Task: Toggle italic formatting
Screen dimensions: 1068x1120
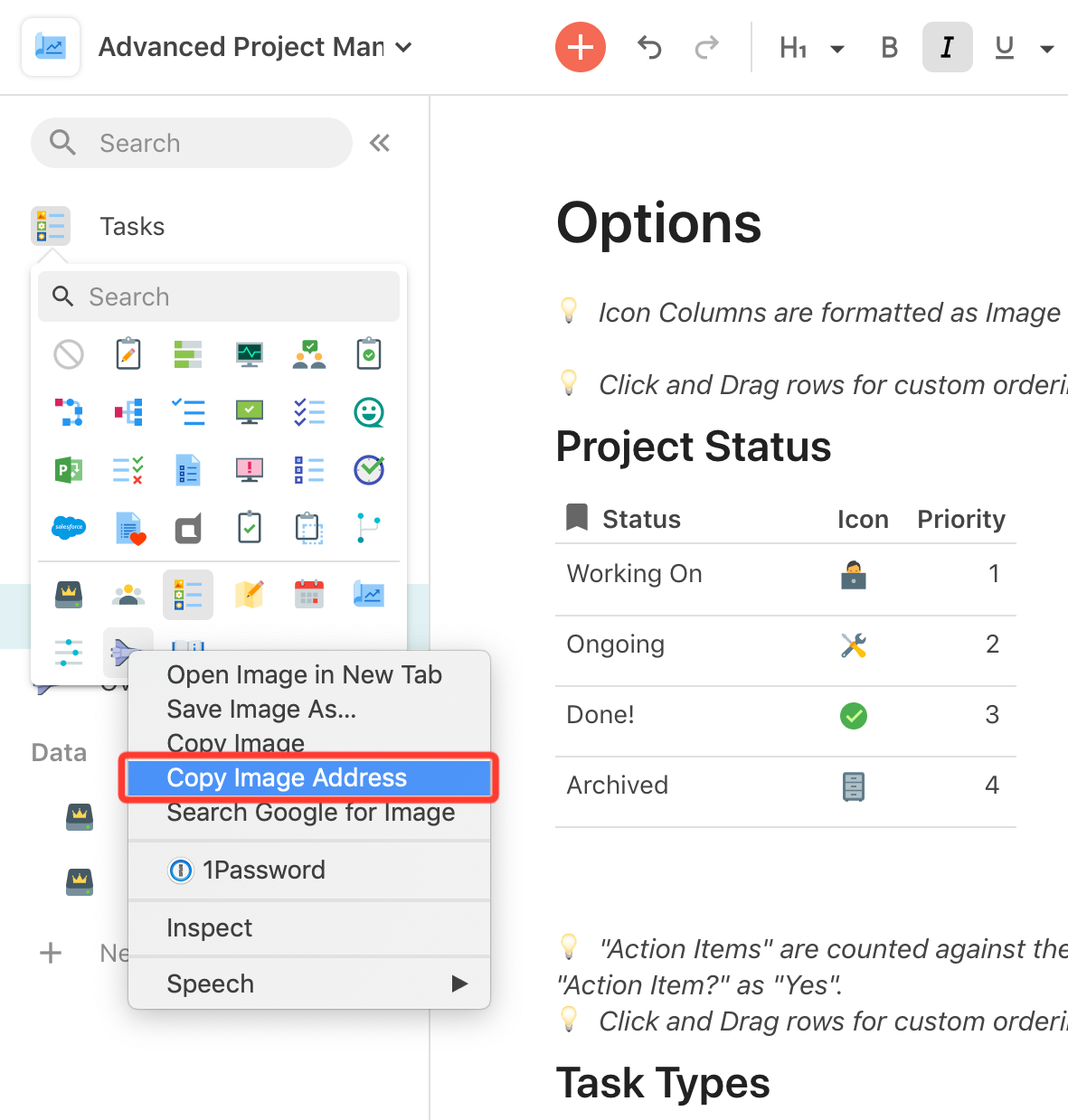Action: (946, 46)
